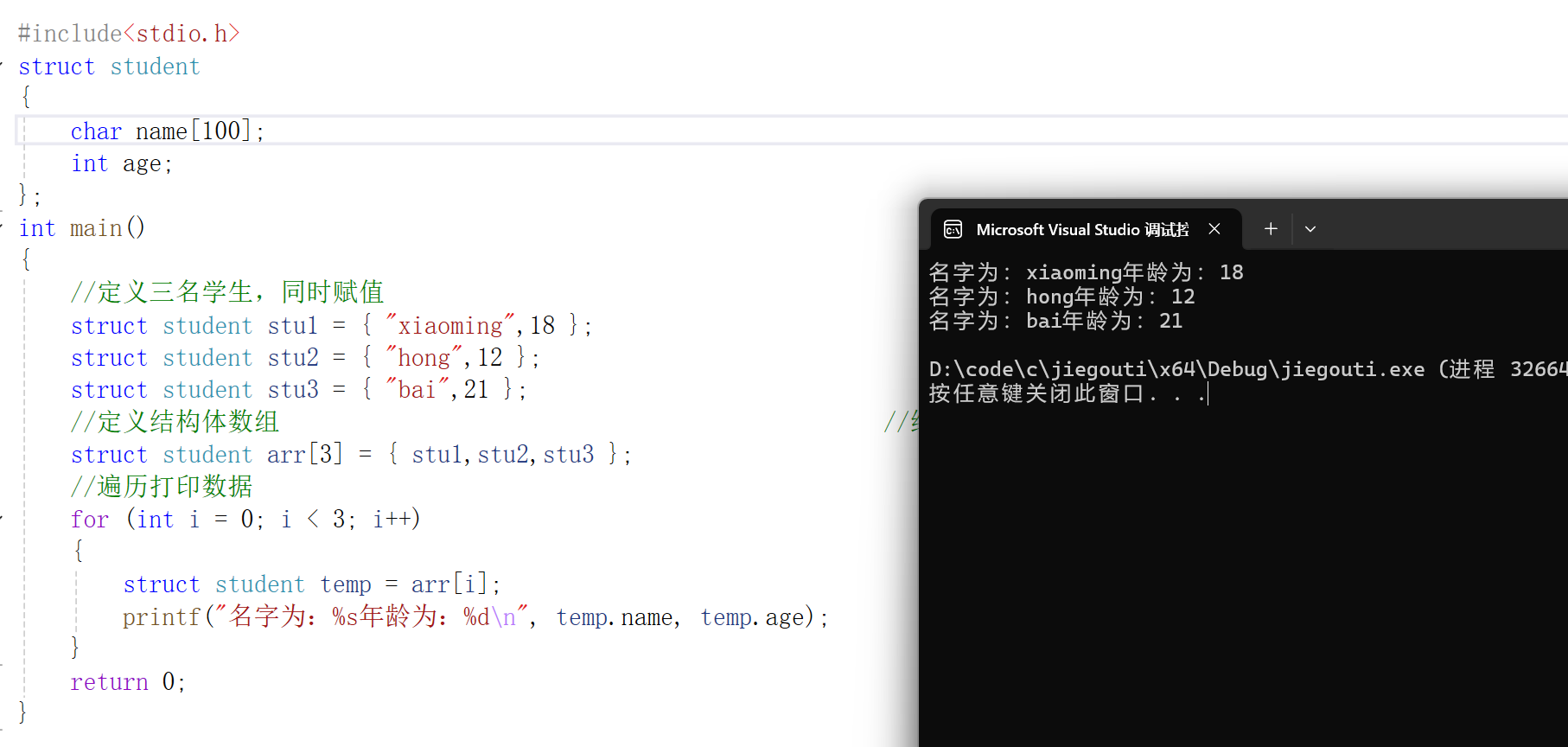
Task: Close the Microsoft Visual Studio console tab
Action: click(1214, 229)
